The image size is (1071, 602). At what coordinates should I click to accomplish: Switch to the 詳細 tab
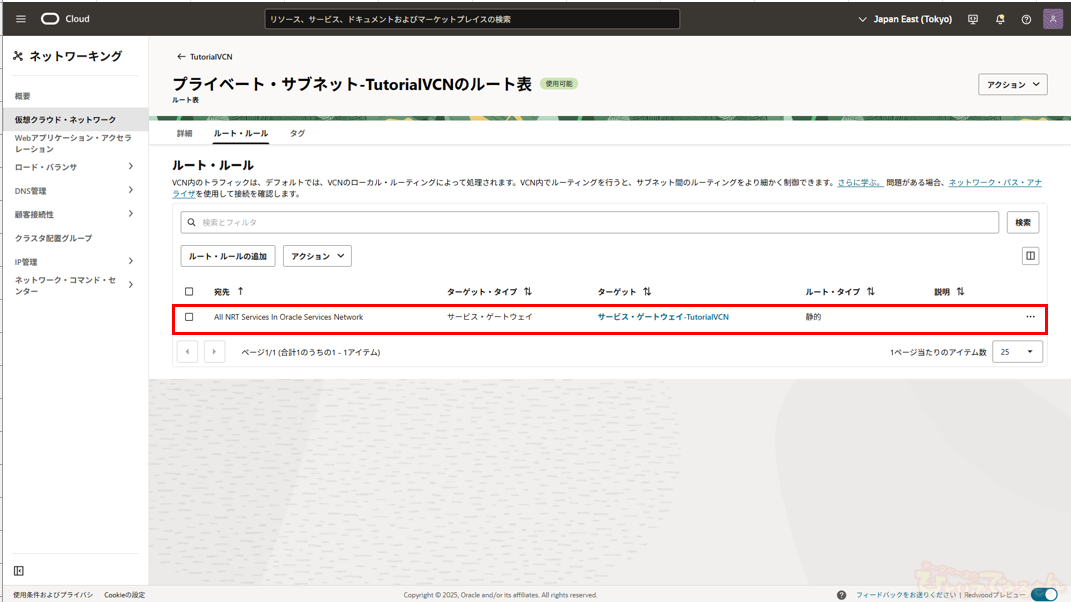click(185, 133)
